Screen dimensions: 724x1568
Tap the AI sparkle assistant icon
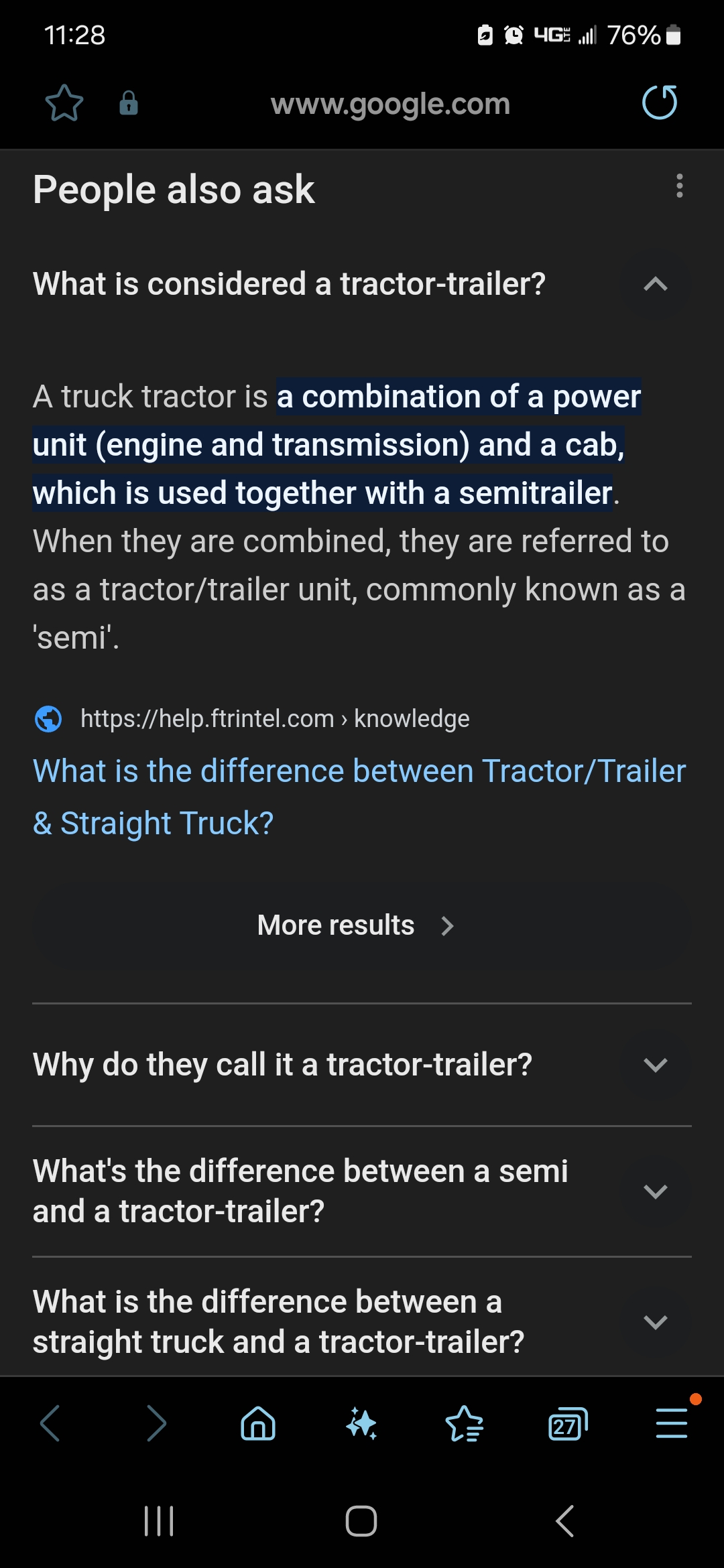pos(361,1423)
